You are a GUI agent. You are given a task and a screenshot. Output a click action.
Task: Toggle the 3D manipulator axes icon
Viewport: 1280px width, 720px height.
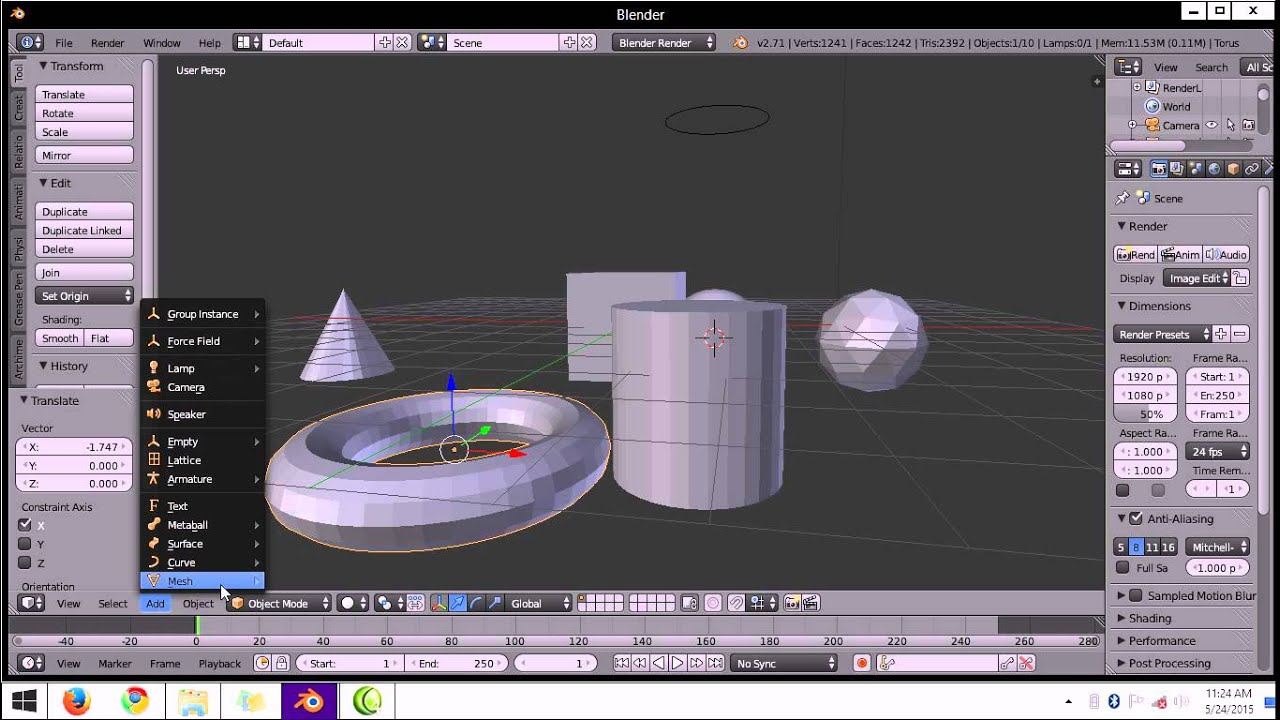(438, 603)
